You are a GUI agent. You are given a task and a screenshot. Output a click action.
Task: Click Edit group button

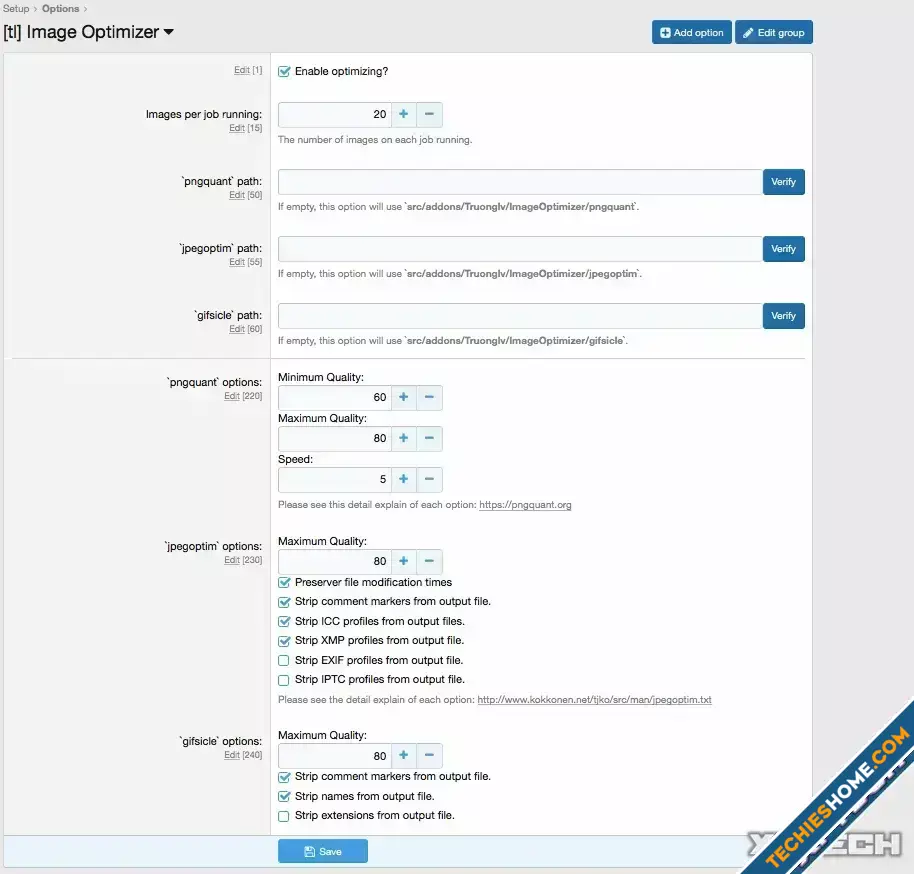[773, 33]
